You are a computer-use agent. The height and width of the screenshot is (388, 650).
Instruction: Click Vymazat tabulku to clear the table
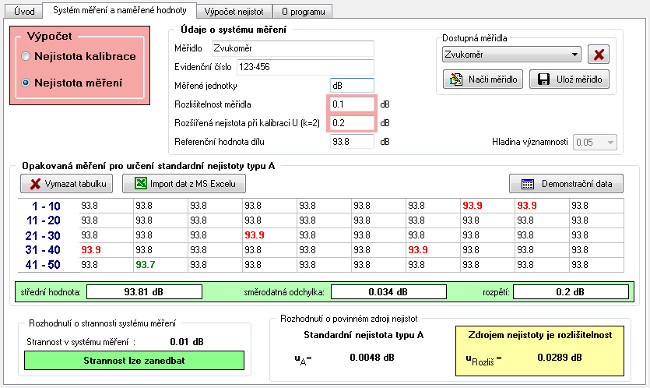pos(66,184)
